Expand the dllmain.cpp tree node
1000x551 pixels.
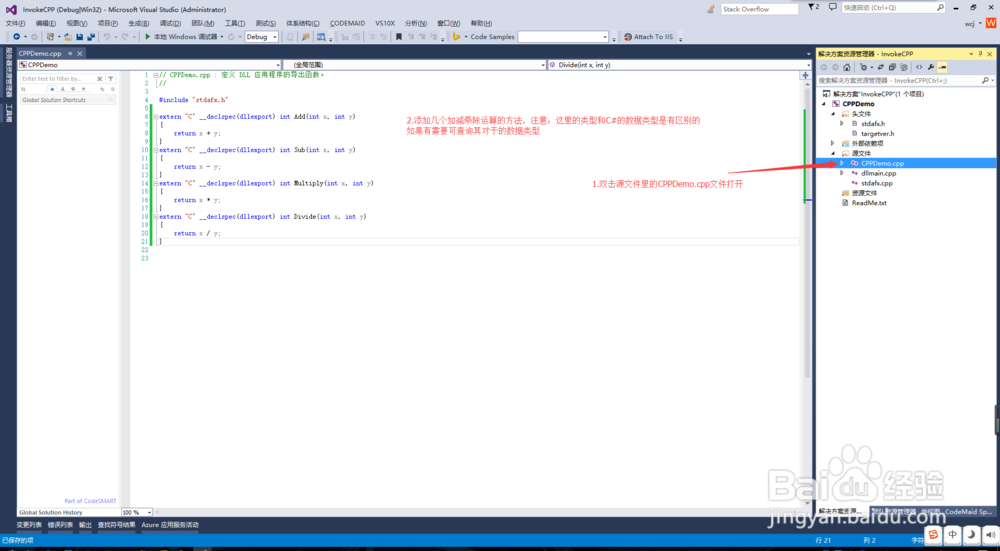tap(842, 173)
